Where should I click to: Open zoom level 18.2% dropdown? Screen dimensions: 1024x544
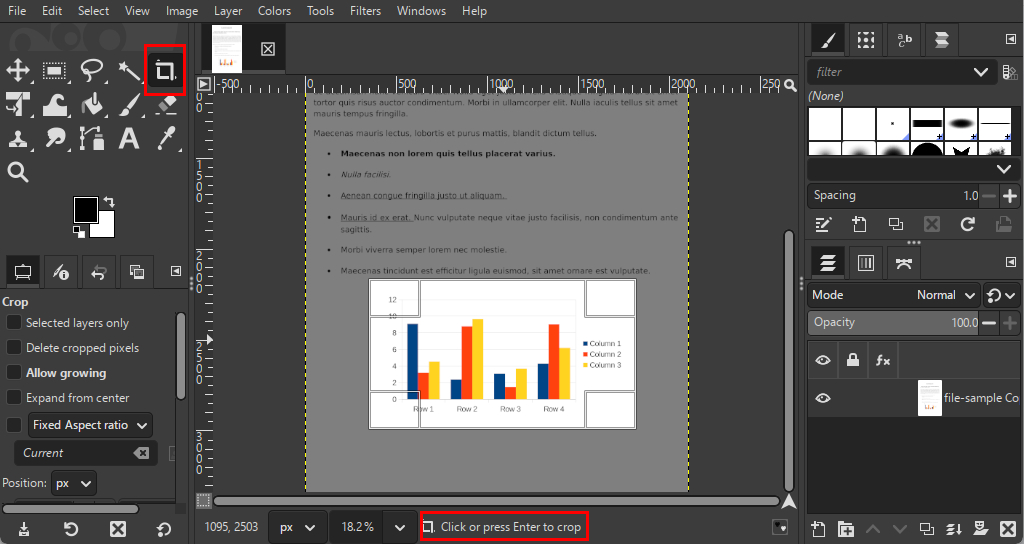[400, 527]
